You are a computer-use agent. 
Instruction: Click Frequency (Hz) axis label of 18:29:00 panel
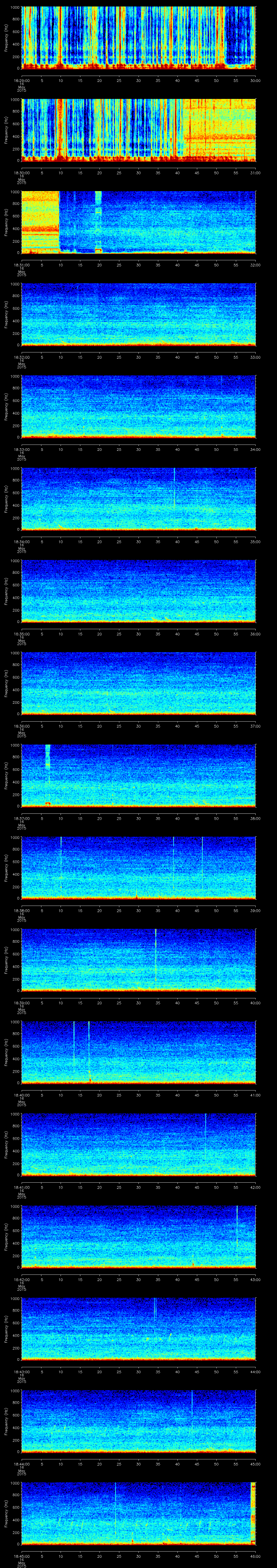click(6, 38)
